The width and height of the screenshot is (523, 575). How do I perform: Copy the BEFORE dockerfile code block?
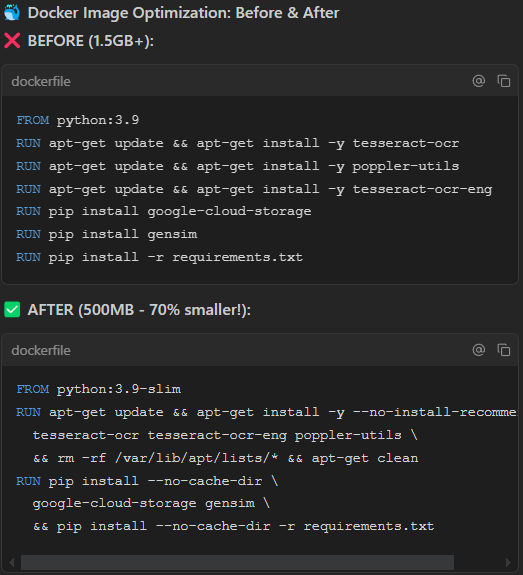(504, 81)
